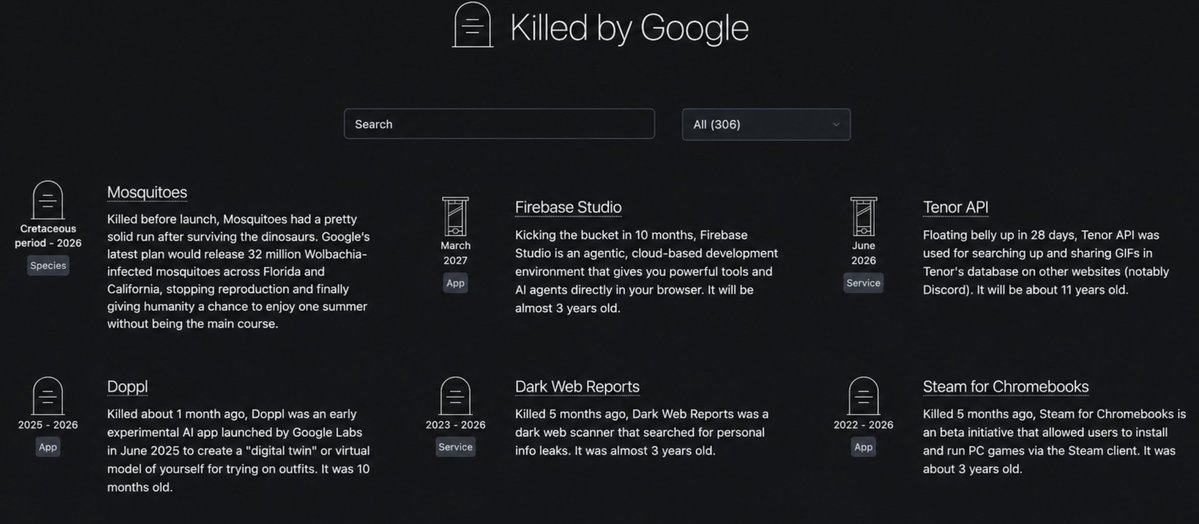Viewport: 1199px width, 524px height.
Task: Click the Cretaceous period - 2026 date text
Action: click(48, 236)
